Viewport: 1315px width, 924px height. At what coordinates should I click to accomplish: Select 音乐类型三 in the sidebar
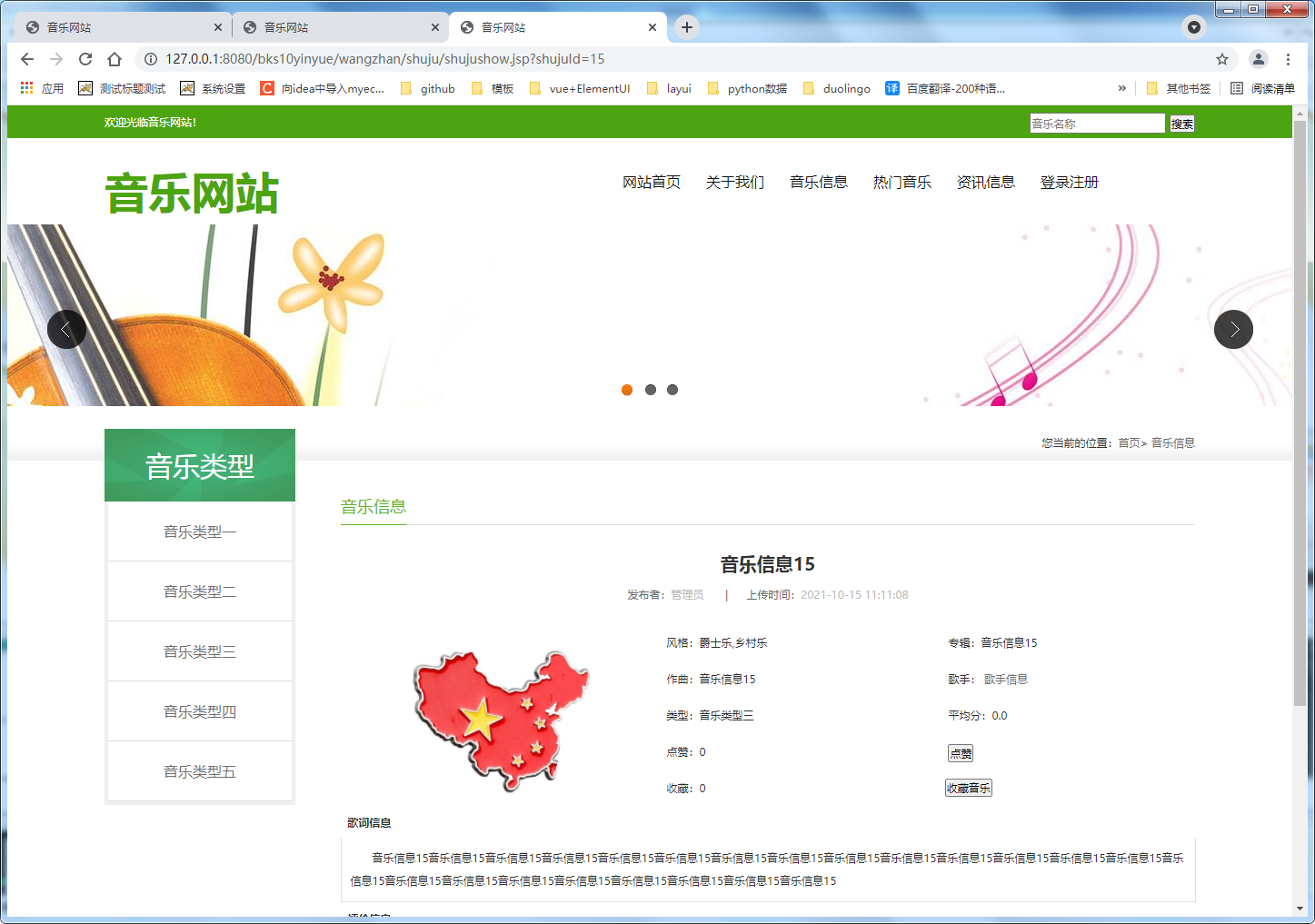tap(200, 651)
